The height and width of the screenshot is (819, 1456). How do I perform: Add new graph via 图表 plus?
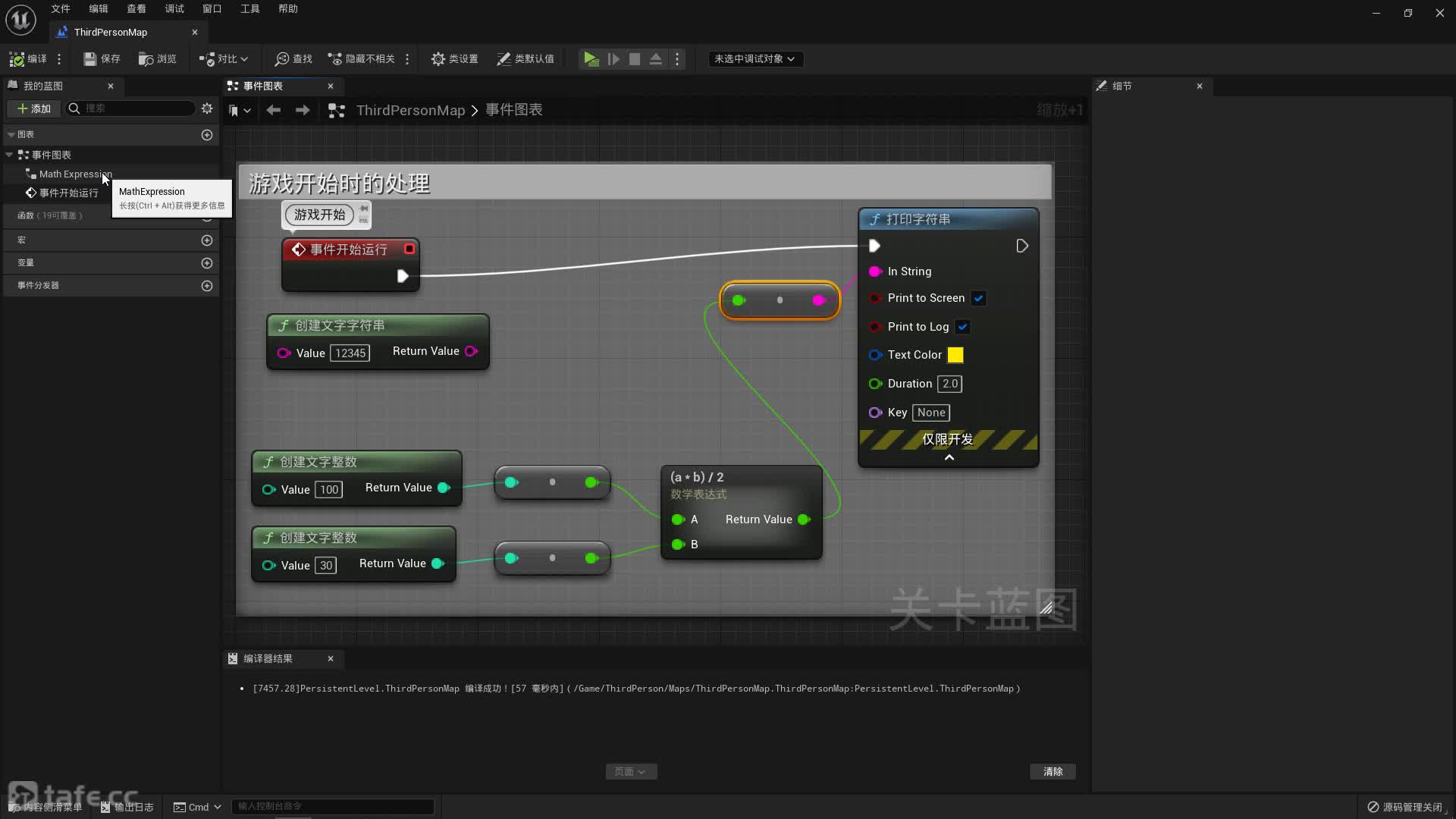[207, 134]
